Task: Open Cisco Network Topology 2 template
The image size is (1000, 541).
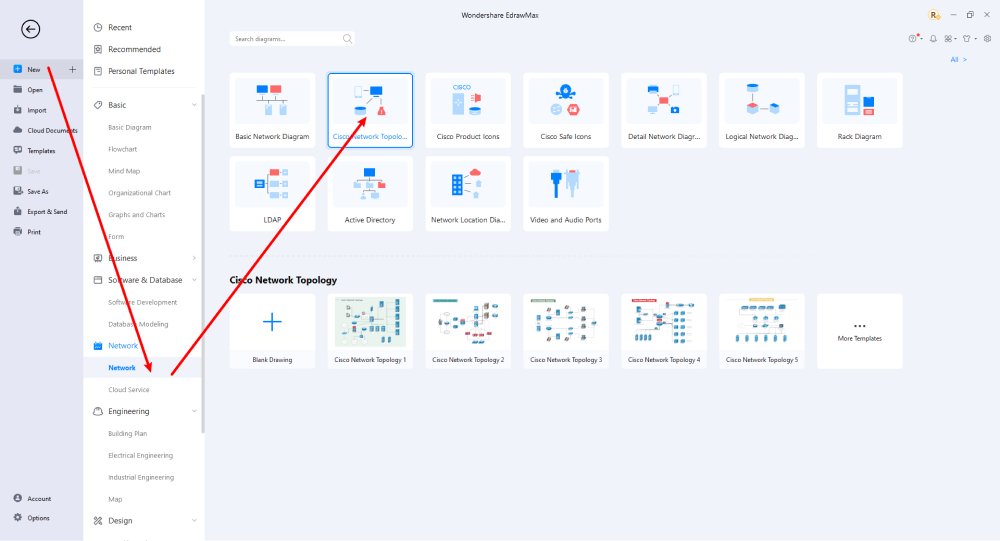Action: 468,331
